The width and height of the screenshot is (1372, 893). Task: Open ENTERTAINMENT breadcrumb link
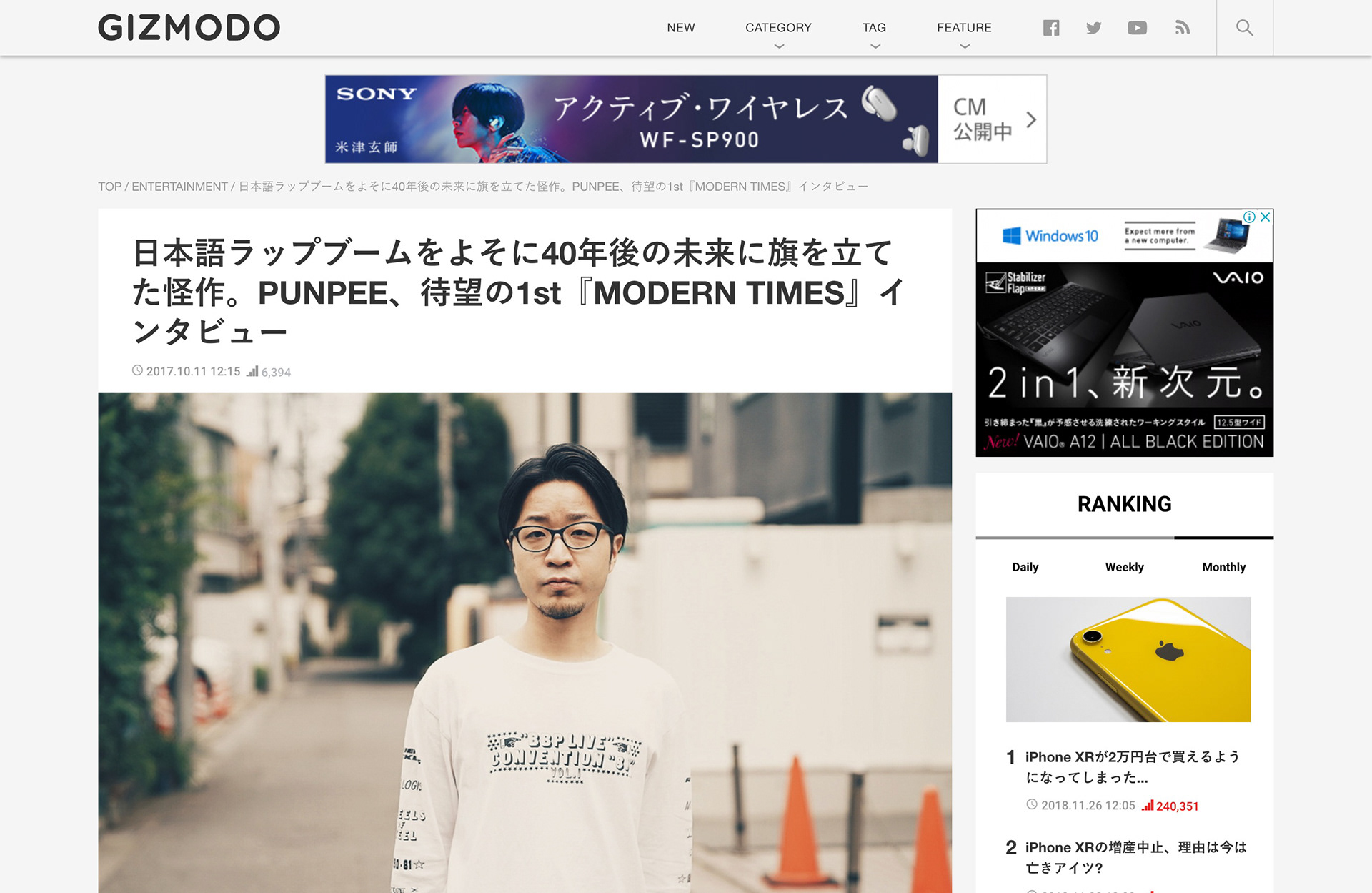[179, 187]
